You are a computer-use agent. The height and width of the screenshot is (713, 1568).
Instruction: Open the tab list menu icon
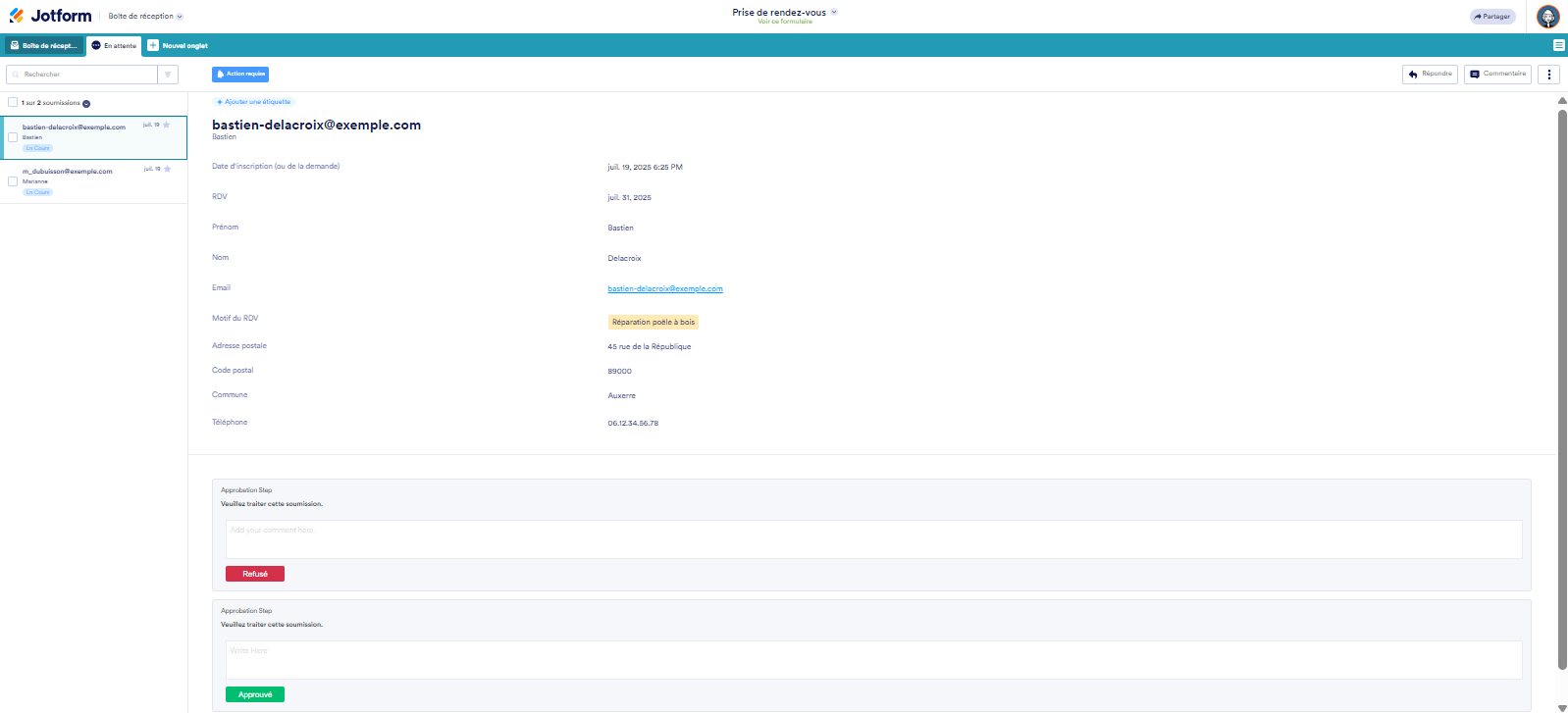pos(1558,45)
